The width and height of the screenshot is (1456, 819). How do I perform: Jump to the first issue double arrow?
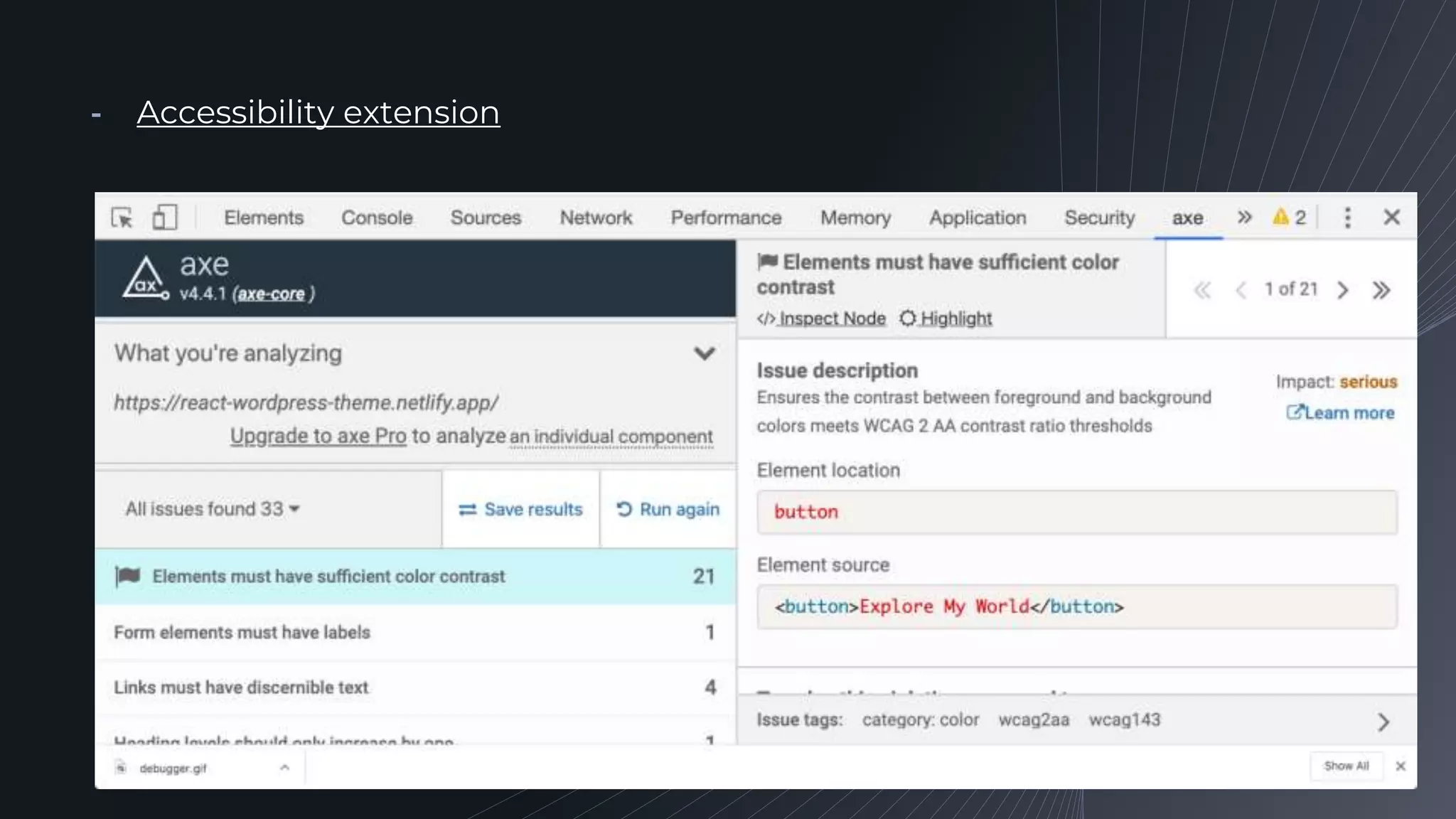tap(1202, 290)
